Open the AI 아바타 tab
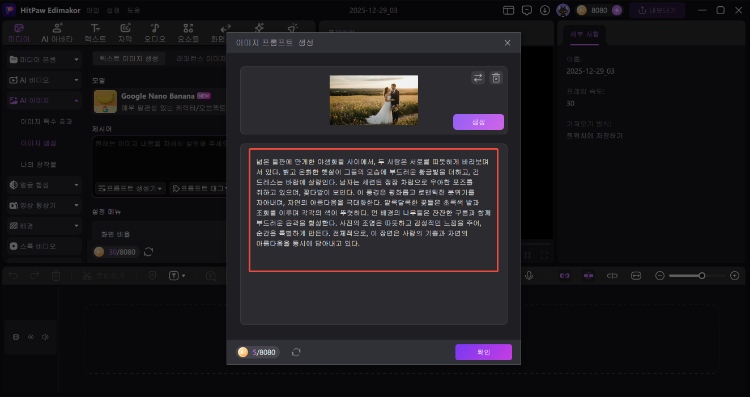Viewport: 750px width, 397px height. 57,33
